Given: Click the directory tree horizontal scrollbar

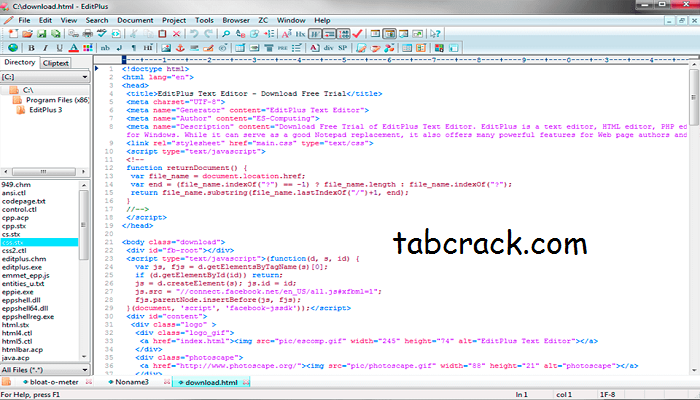Looking at the screenshot, I should (45, 171).
